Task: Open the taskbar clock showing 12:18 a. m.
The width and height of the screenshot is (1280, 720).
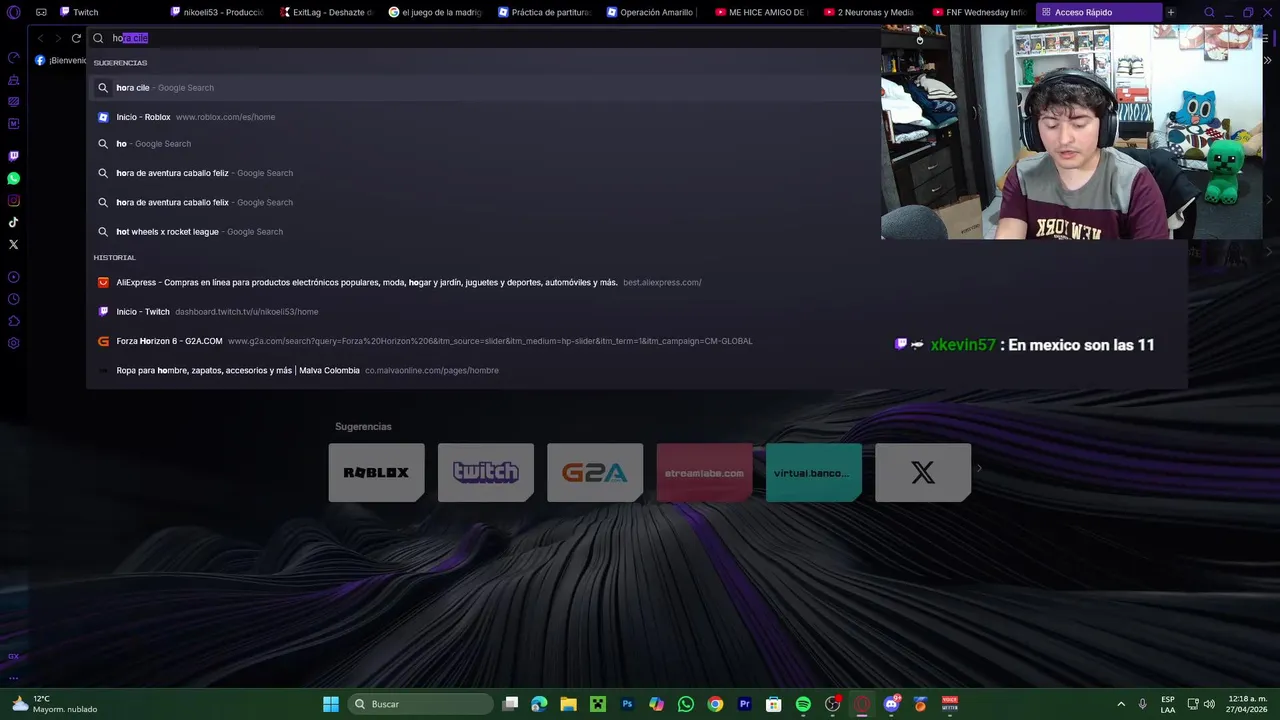Action: tap(1247, 704)
